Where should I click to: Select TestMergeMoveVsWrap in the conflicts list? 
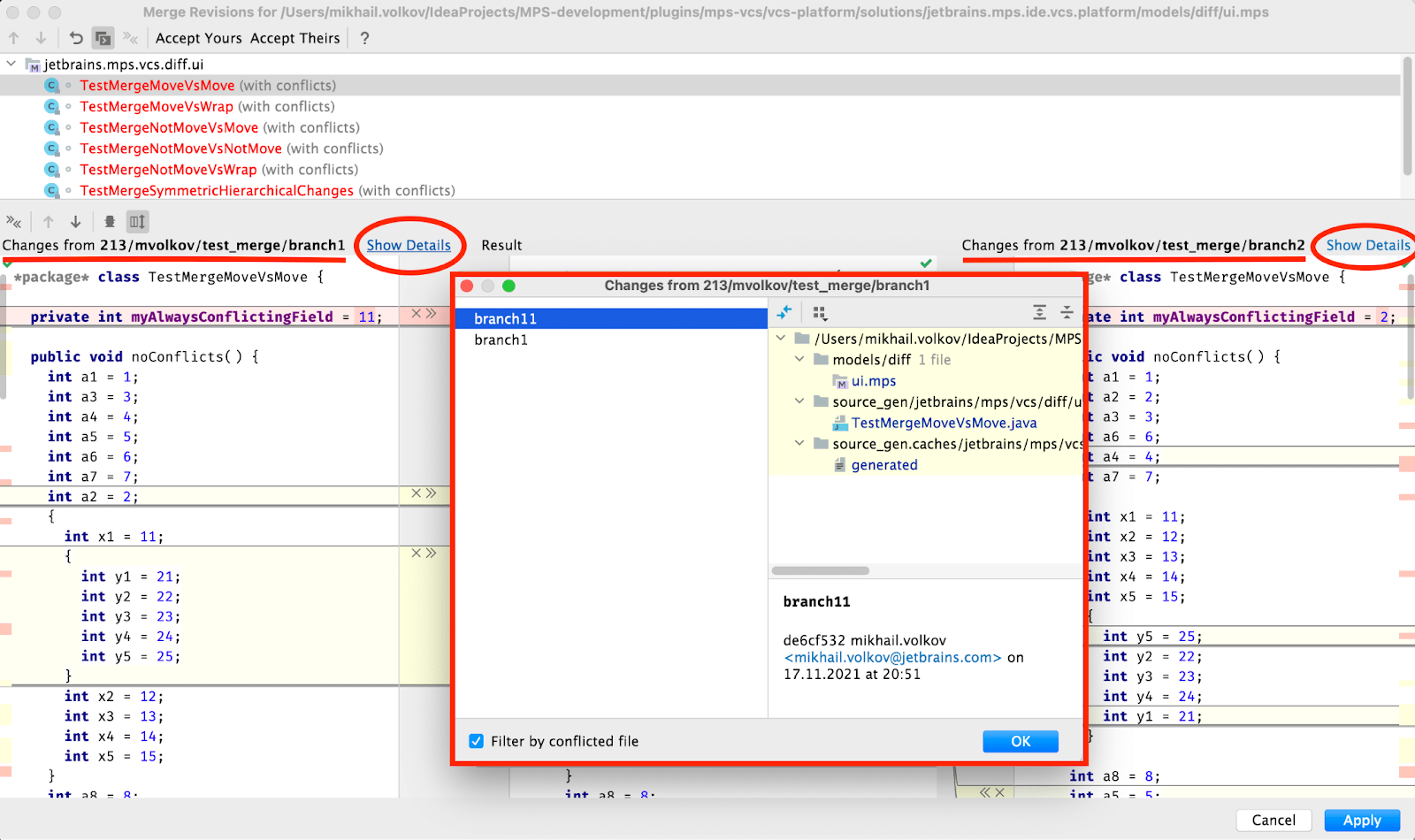coord(157,107)
